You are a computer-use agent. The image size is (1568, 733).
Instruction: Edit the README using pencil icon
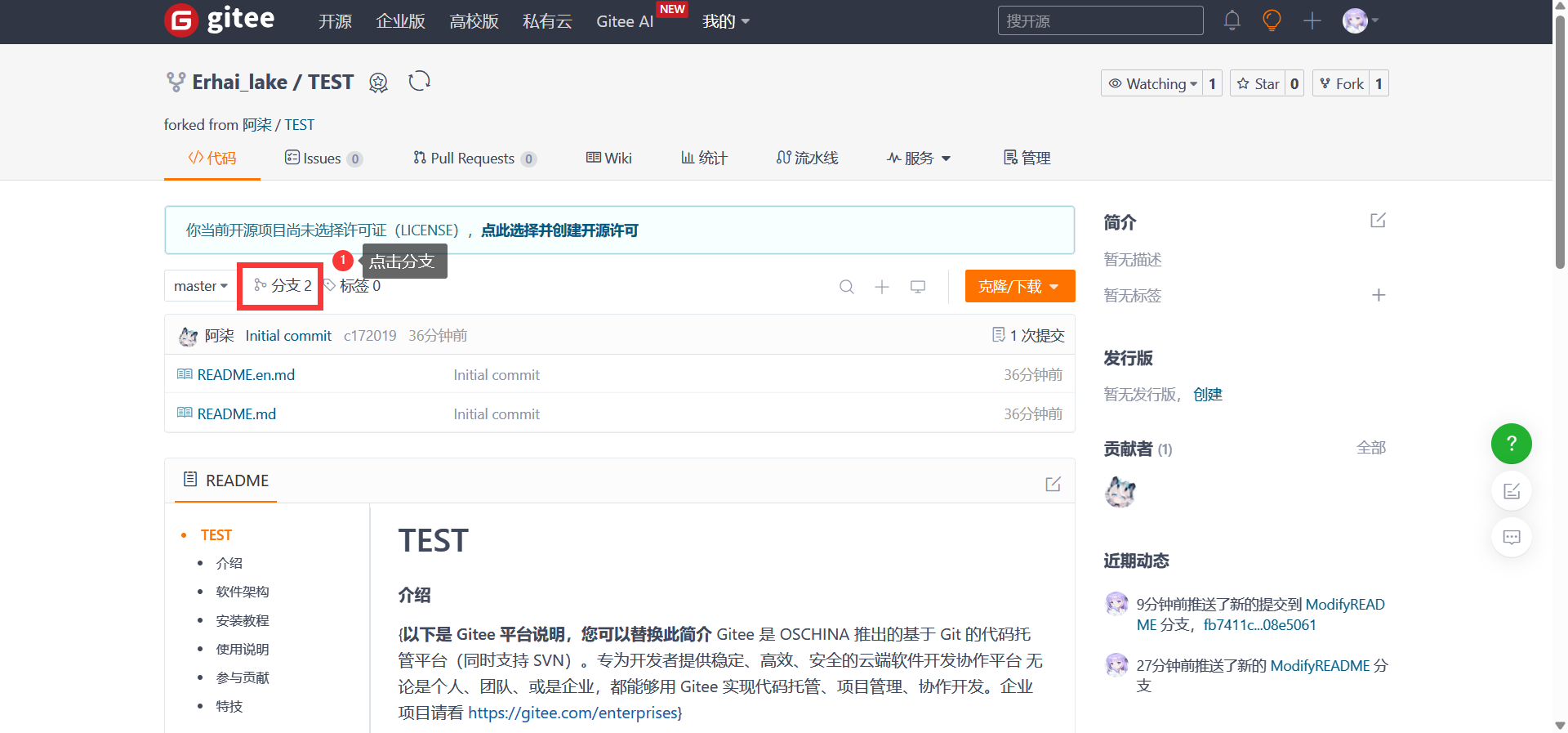1053,484
